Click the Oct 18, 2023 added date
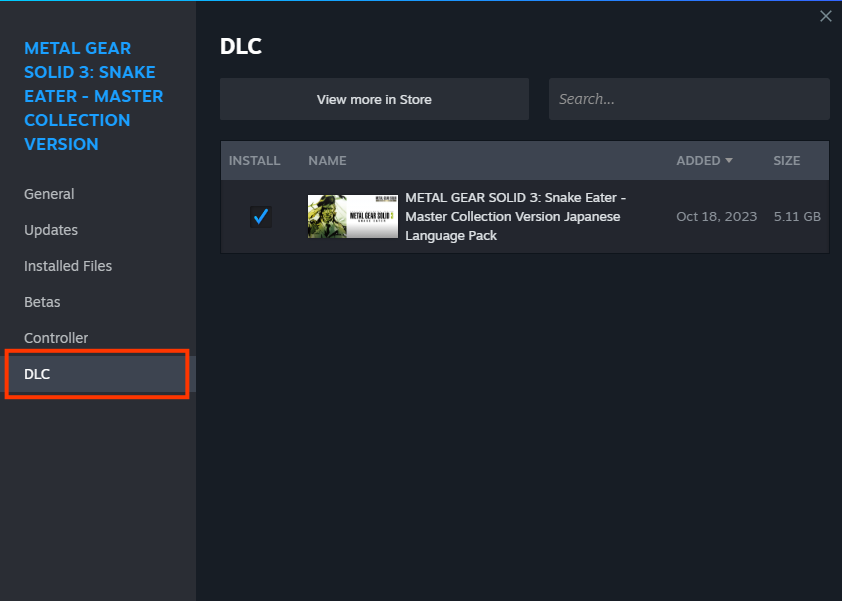842x601 pixels. [716, 216]
